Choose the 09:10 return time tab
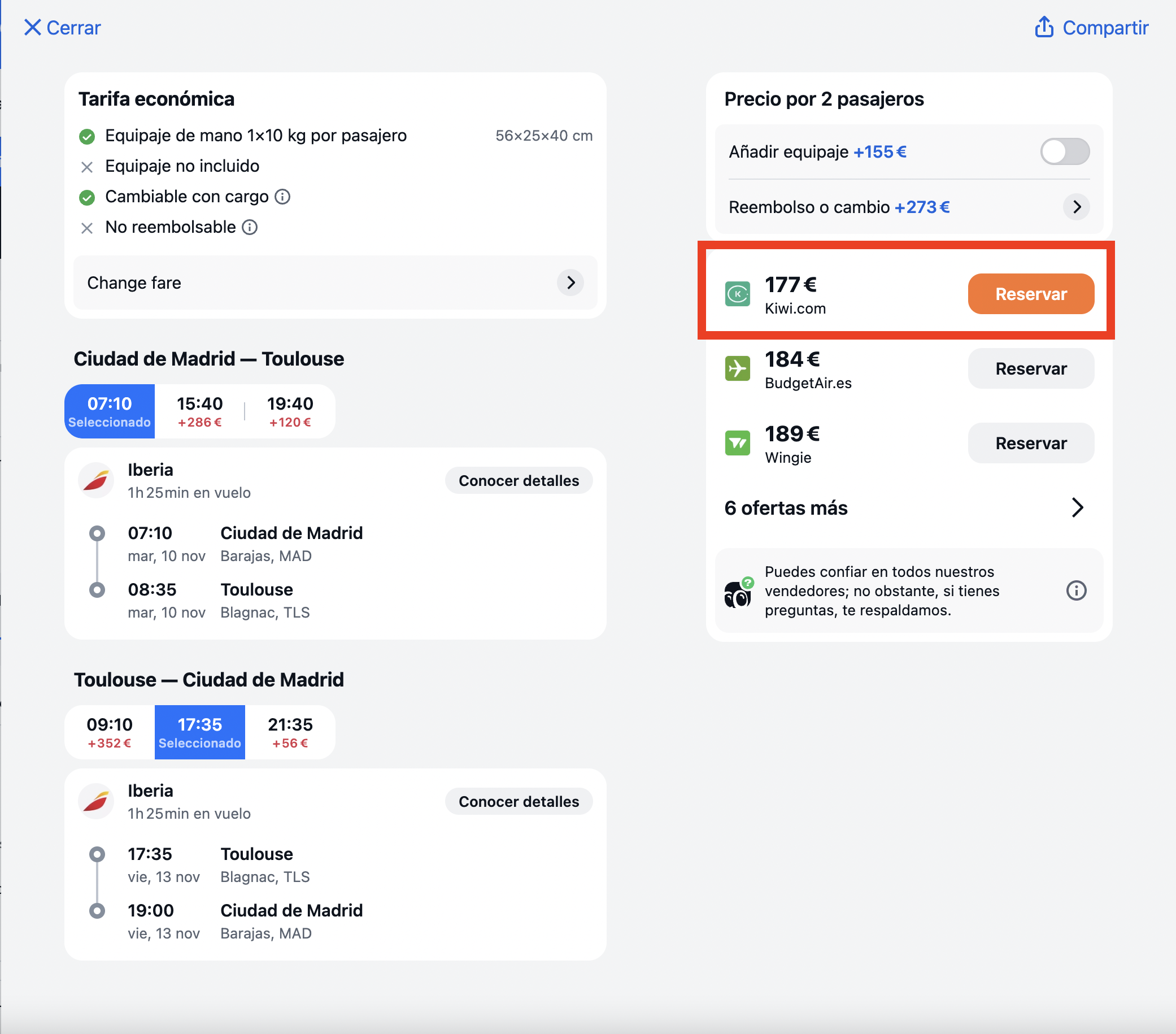 click(110, 732)
